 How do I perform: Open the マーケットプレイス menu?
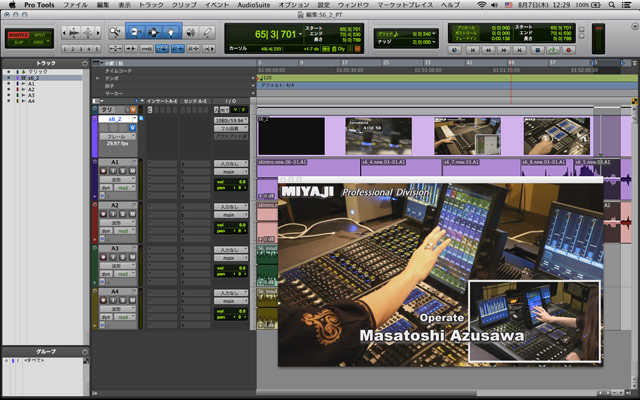tap(404, 5)
